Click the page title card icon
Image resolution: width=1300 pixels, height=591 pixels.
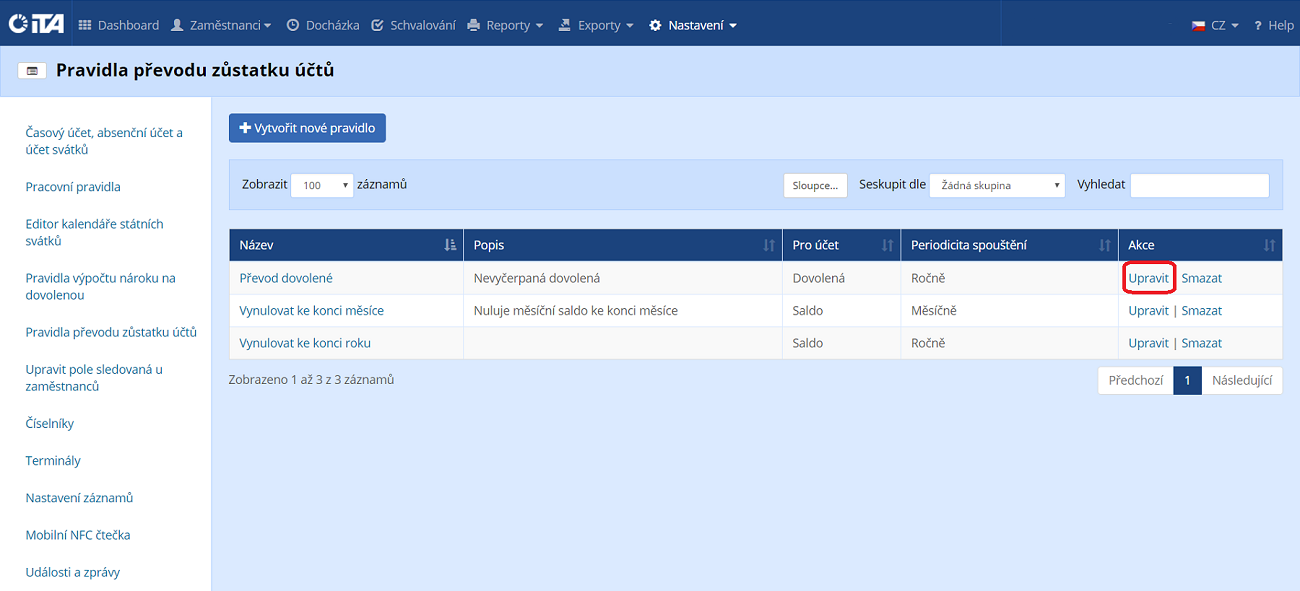32,71
